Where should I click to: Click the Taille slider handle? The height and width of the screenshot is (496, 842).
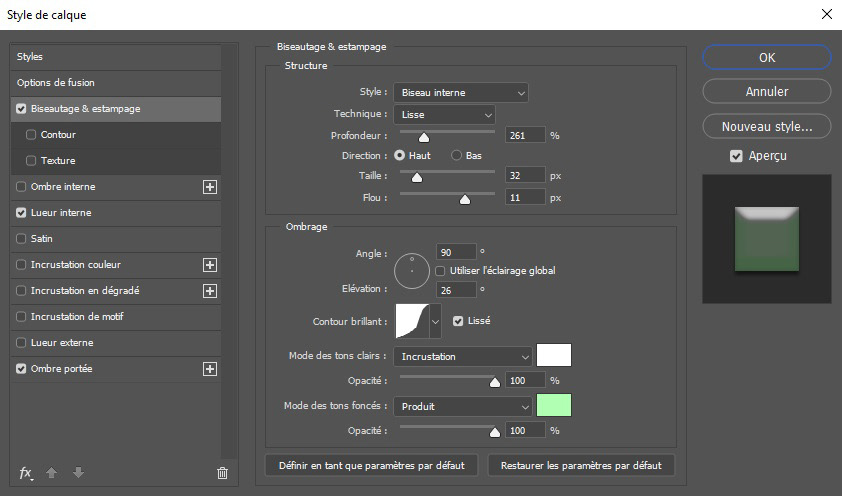[417, 177]
